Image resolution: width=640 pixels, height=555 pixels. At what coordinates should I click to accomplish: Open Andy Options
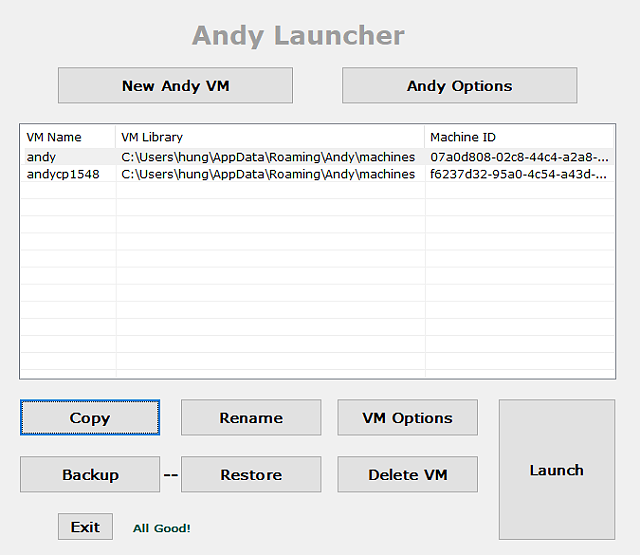pyautogui.click(x=459, y=85)
